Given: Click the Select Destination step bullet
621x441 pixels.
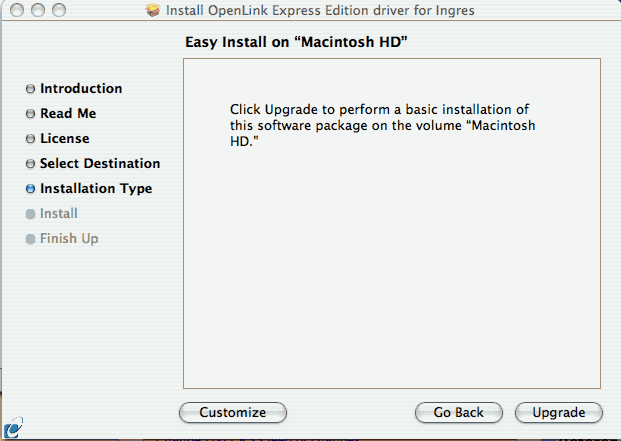Looking at the screenshot, I should (30, 163).
